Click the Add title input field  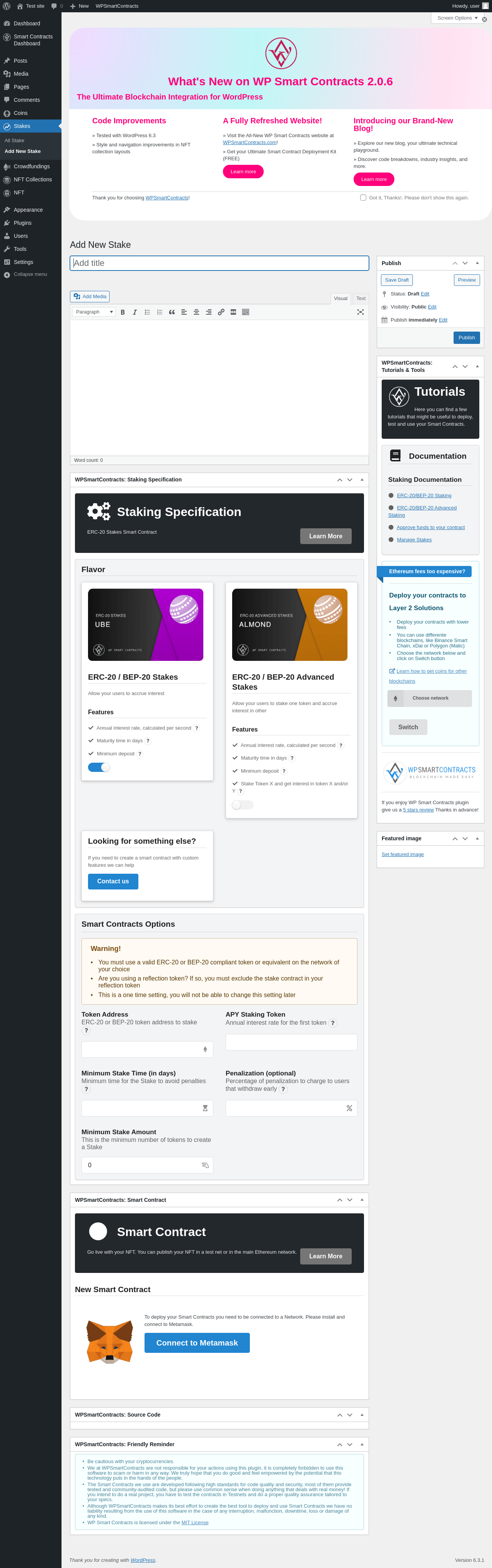(219, 263)
